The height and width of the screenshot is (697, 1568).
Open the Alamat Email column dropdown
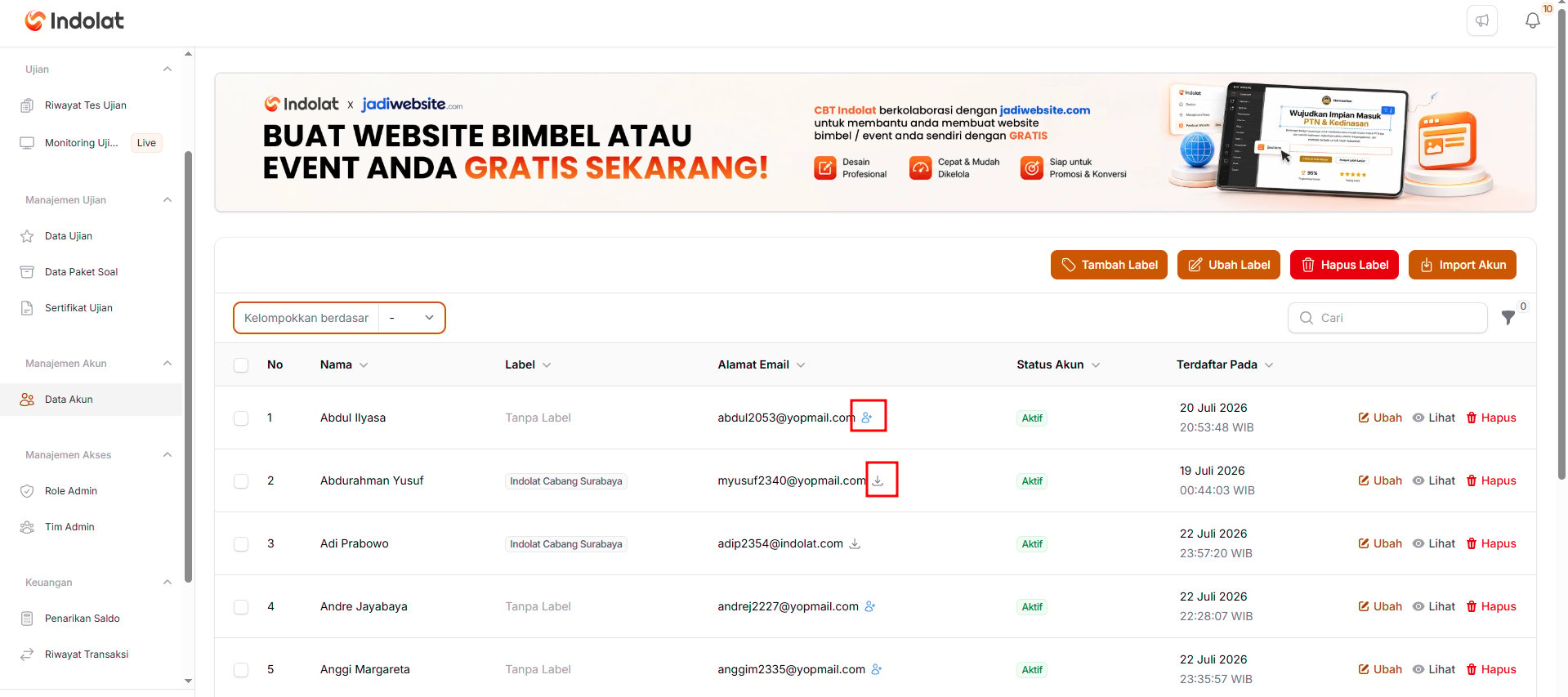(801, 365)
